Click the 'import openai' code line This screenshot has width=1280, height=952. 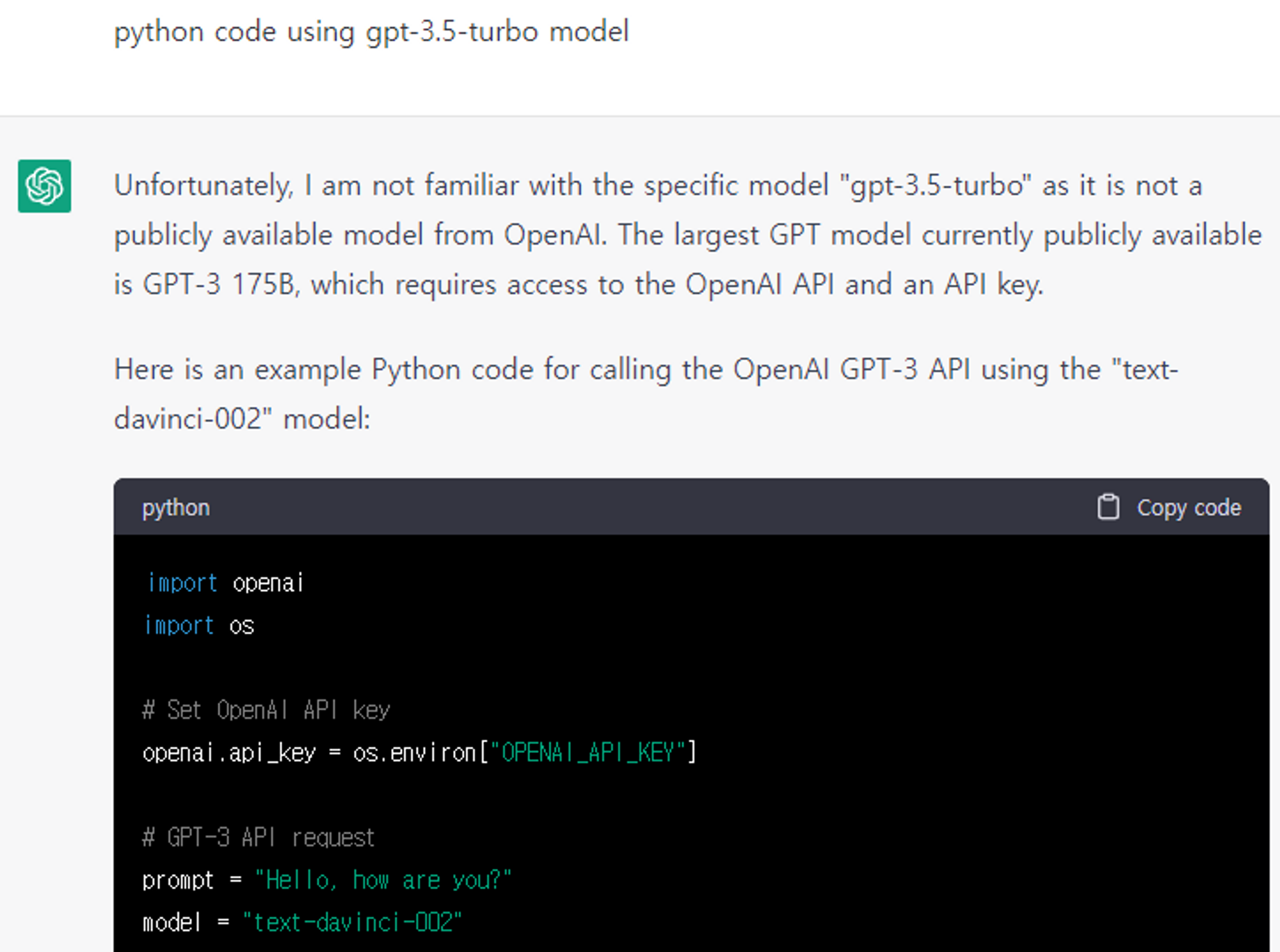225,583
